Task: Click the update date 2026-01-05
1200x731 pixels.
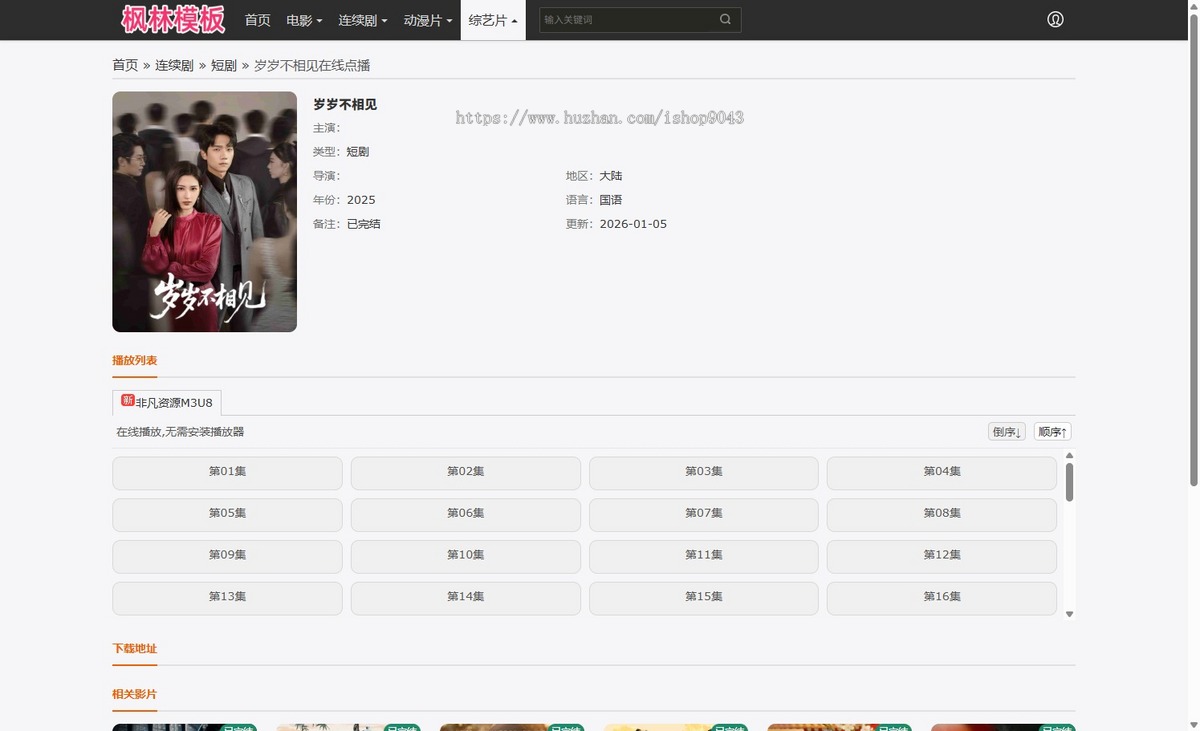Action: [x=633, y=224]
